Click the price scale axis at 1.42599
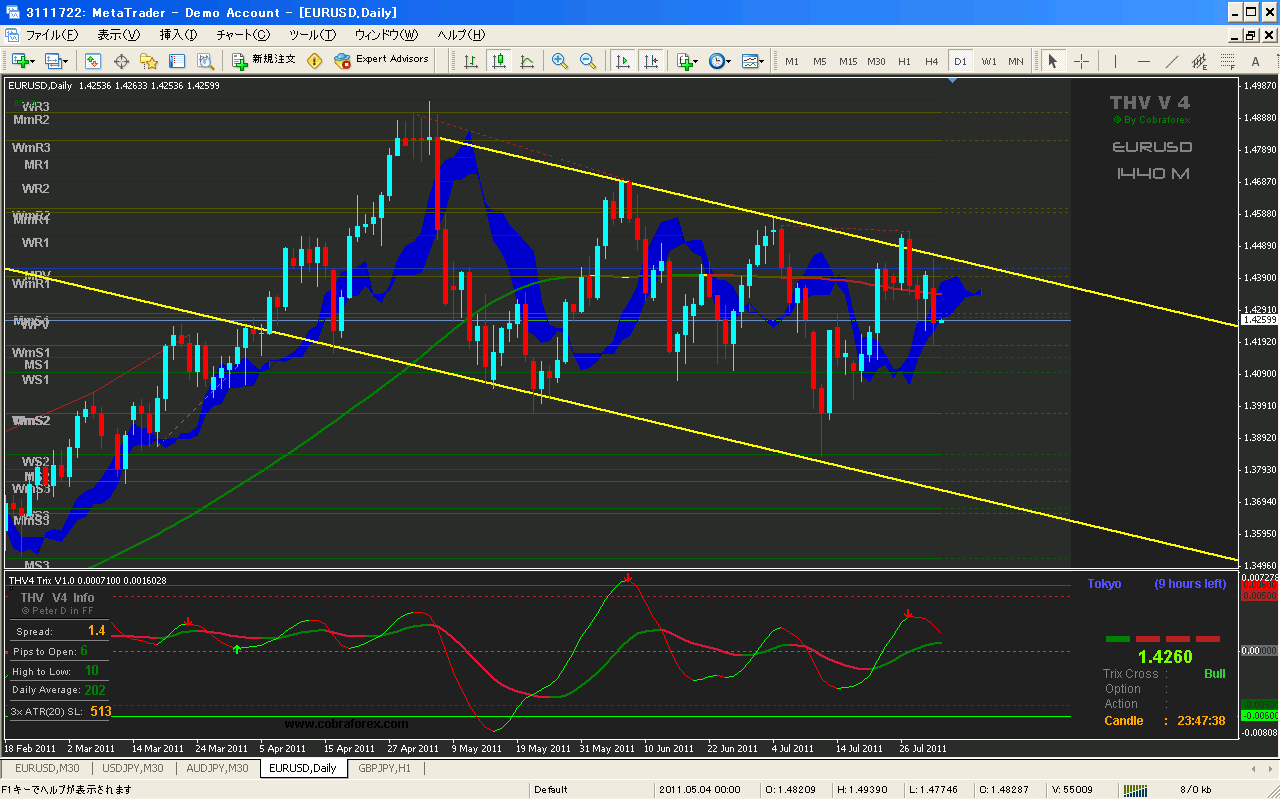Image resolution: width=1280 pixels, height=800 pixels. tap(1258, 320)
